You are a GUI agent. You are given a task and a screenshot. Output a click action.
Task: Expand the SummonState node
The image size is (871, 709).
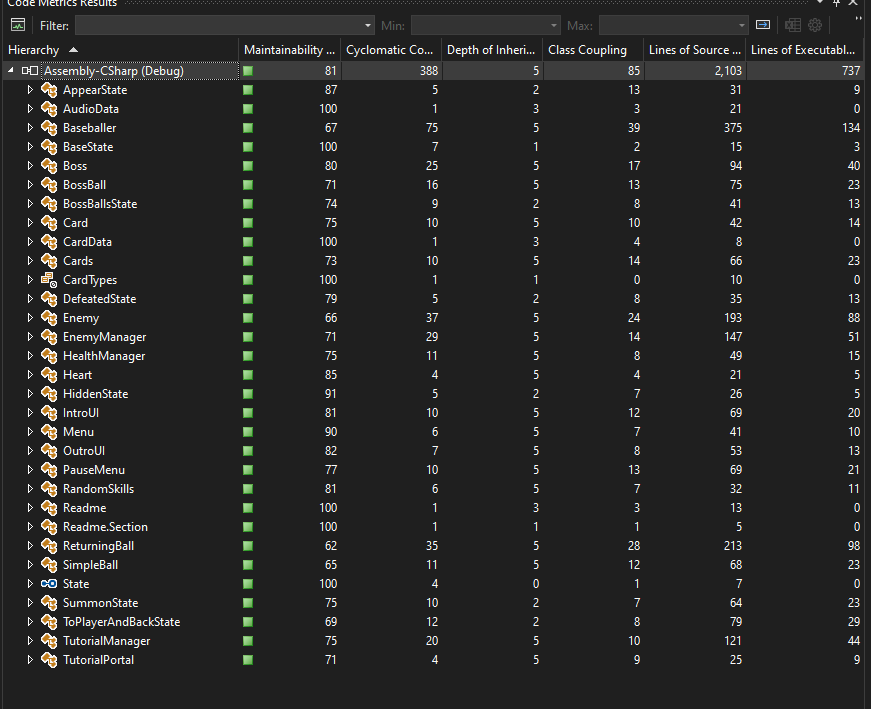pos(30,602)
